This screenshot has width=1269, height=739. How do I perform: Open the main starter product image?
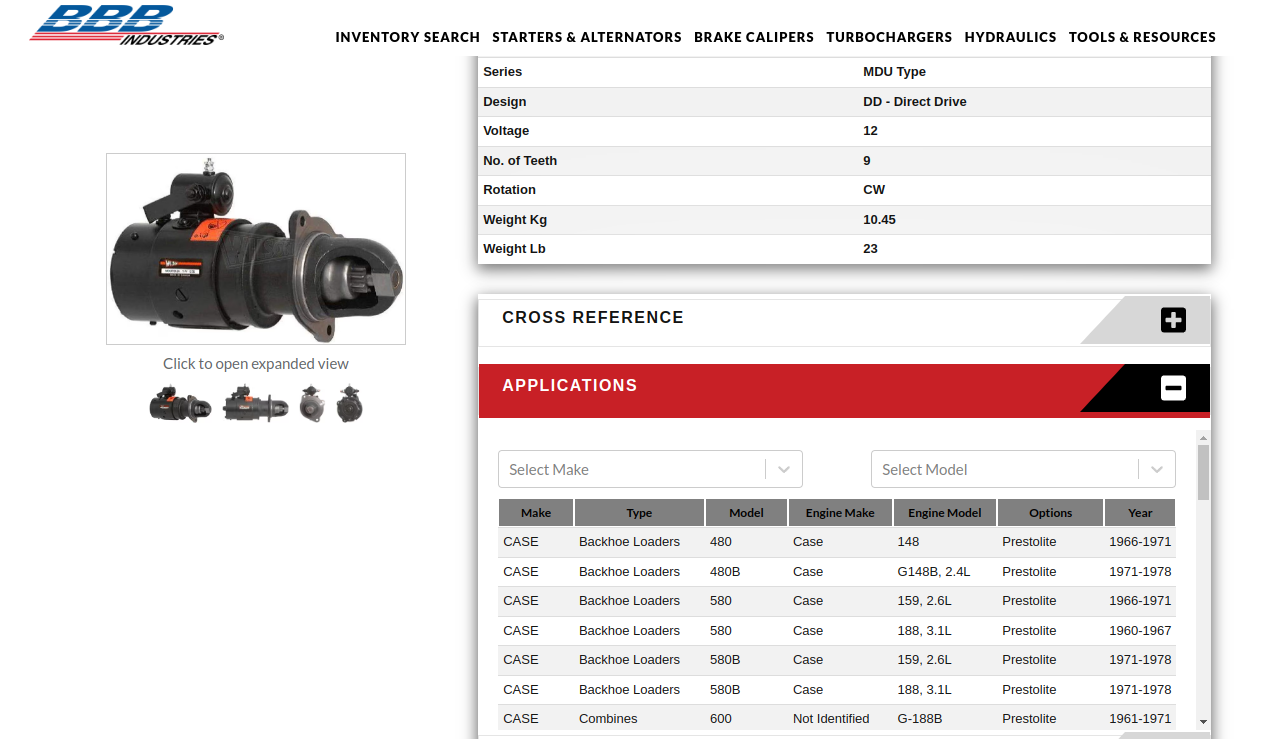(x=256, y=249)
